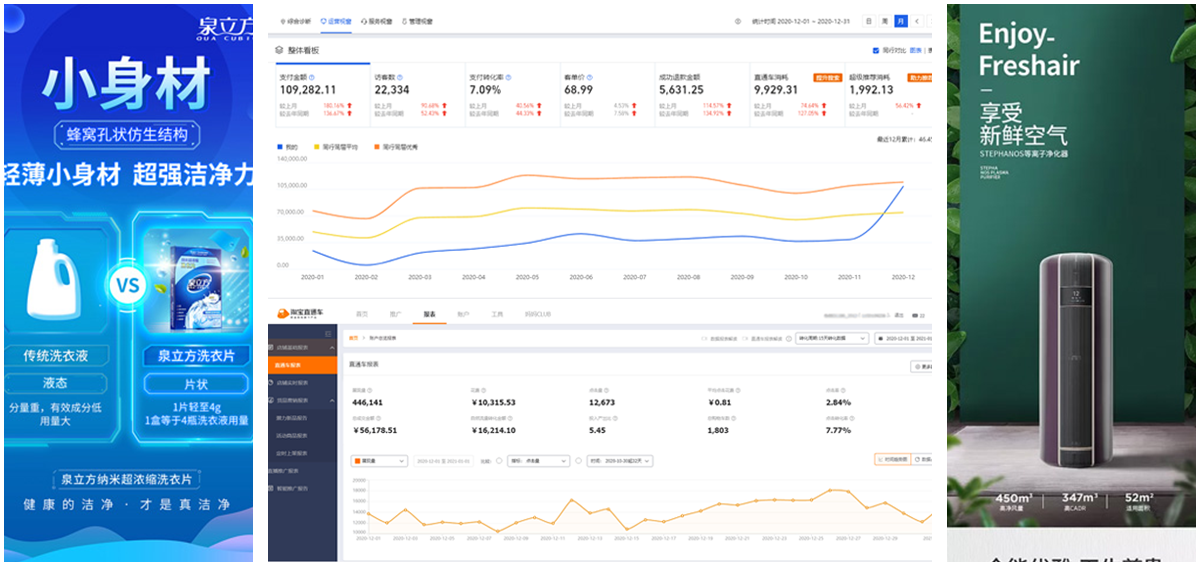Open the 推广 menu in 直通车
The image size is (1200, 566).
point(395,314)
